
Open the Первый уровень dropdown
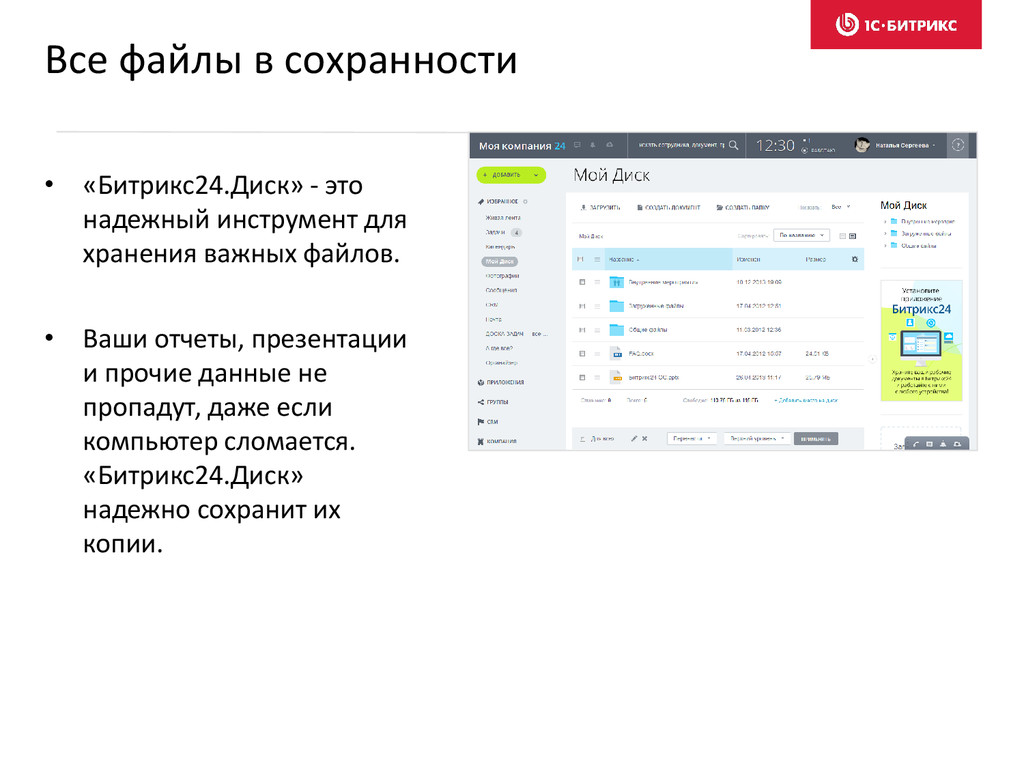pos(757,439)
